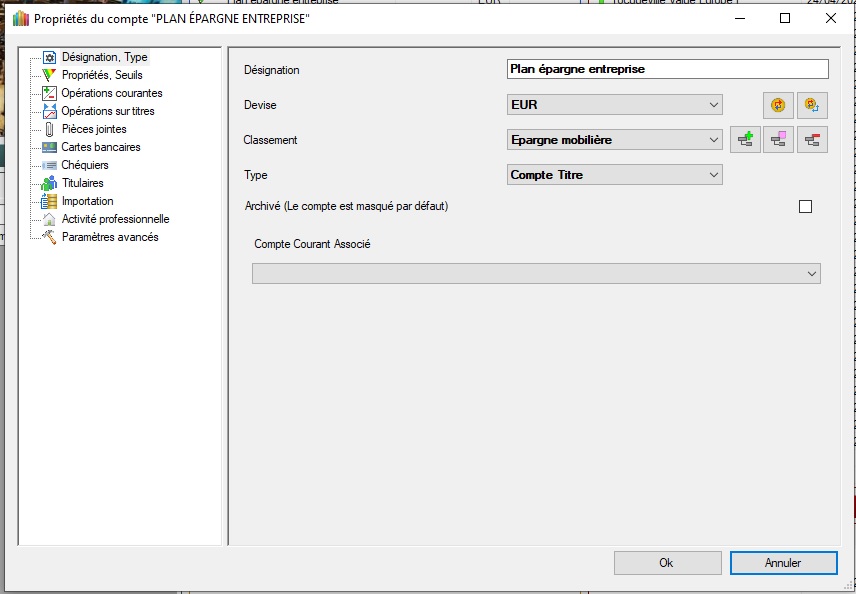Click the house icon for Activité professionnelle
This screenshot has height=594, width=856.
50,219
